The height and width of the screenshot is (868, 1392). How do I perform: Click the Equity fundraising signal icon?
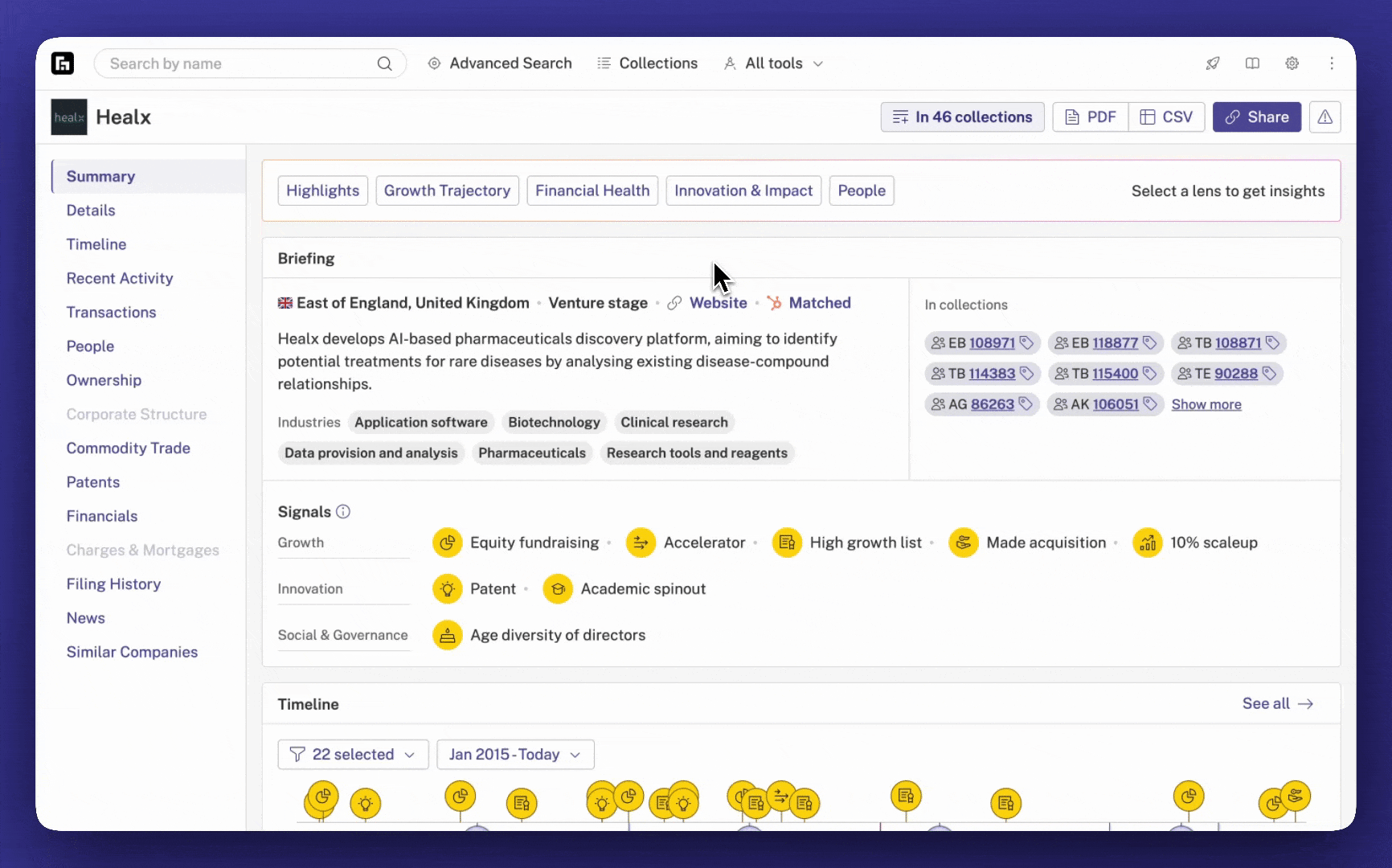pos(448,543)
